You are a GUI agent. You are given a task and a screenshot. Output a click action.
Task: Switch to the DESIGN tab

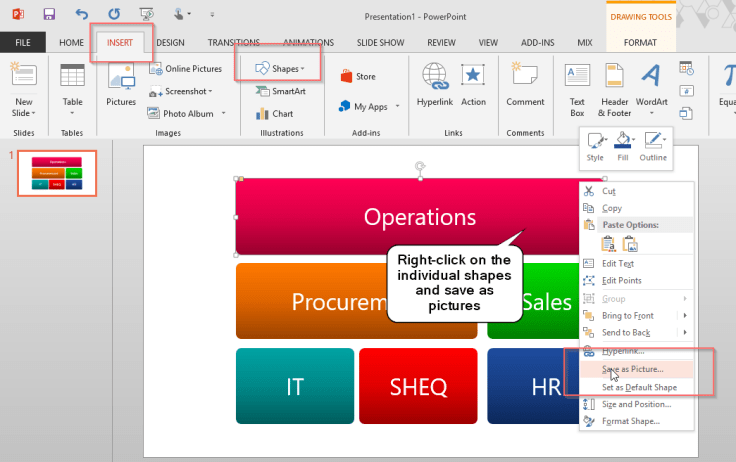[170, 43]
